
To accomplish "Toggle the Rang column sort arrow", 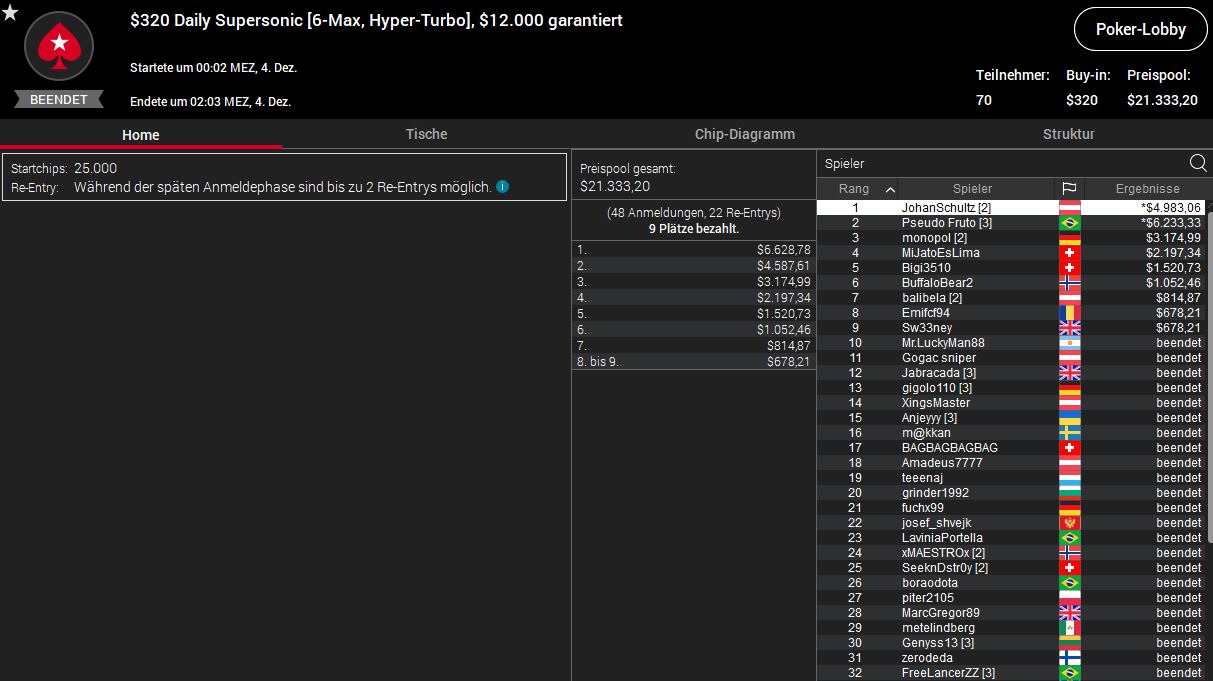I will 890,188.
